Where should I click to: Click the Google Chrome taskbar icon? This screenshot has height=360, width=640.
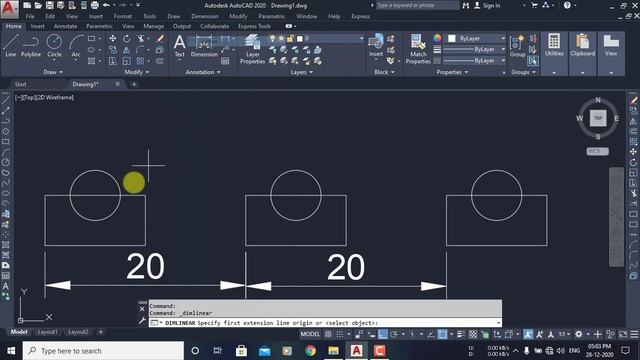click(310, 351)
